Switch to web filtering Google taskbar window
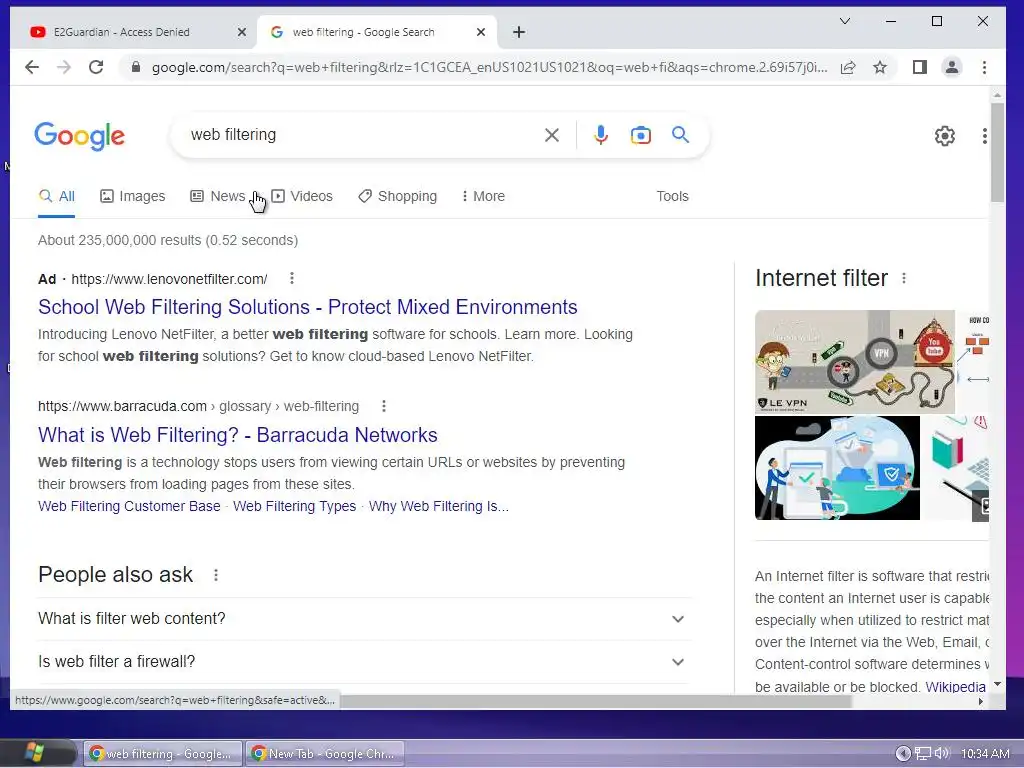Image resolution: width=1024 pixels, height=768 pixels. click(x=161, y=754)
